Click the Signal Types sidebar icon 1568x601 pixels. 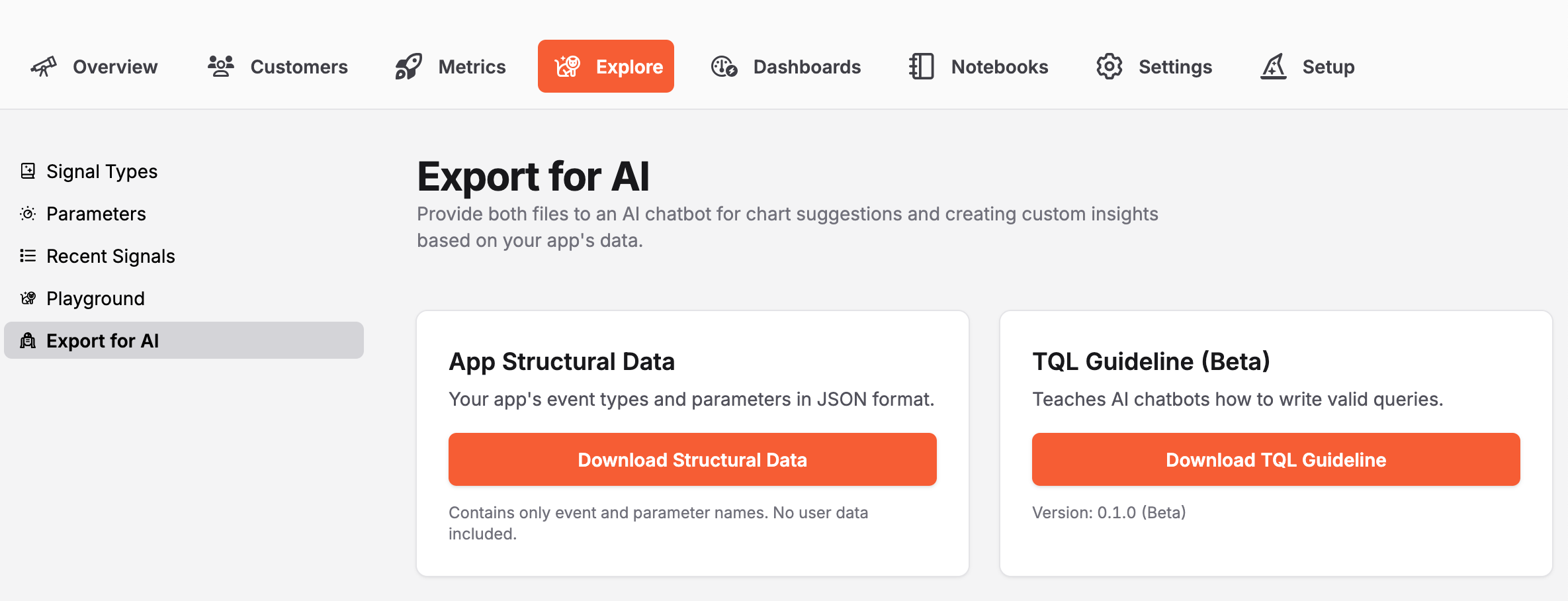pyautogui.click(x=27, y=170)
